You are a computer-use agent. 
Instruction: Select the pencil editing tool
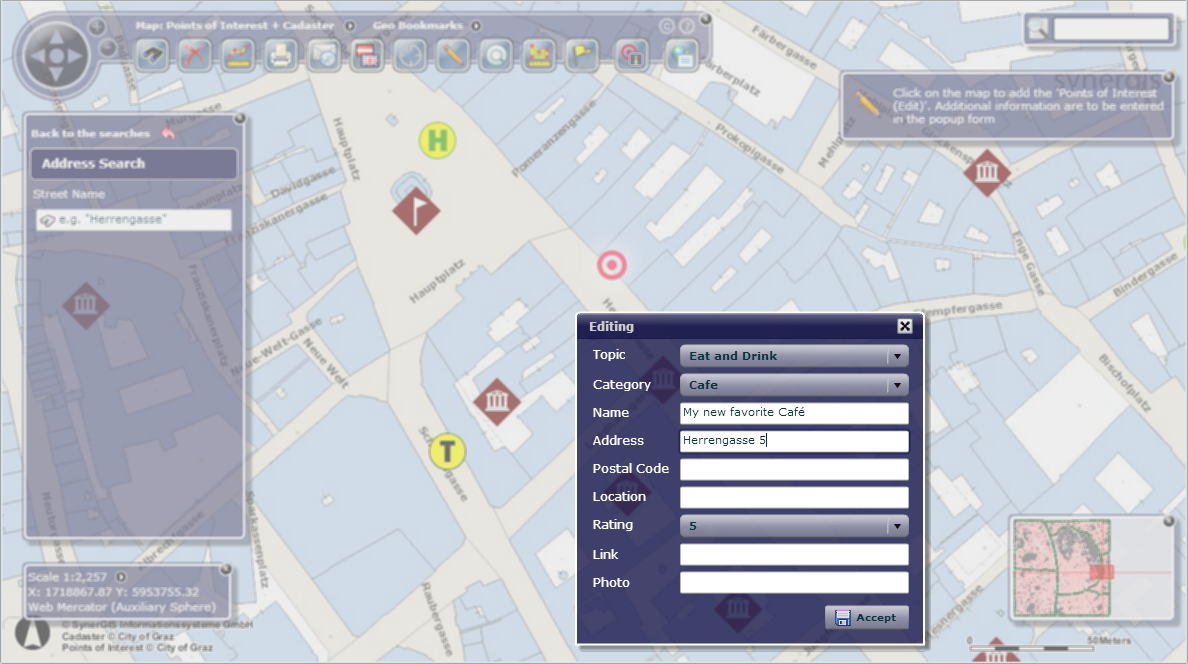point(453,55)
